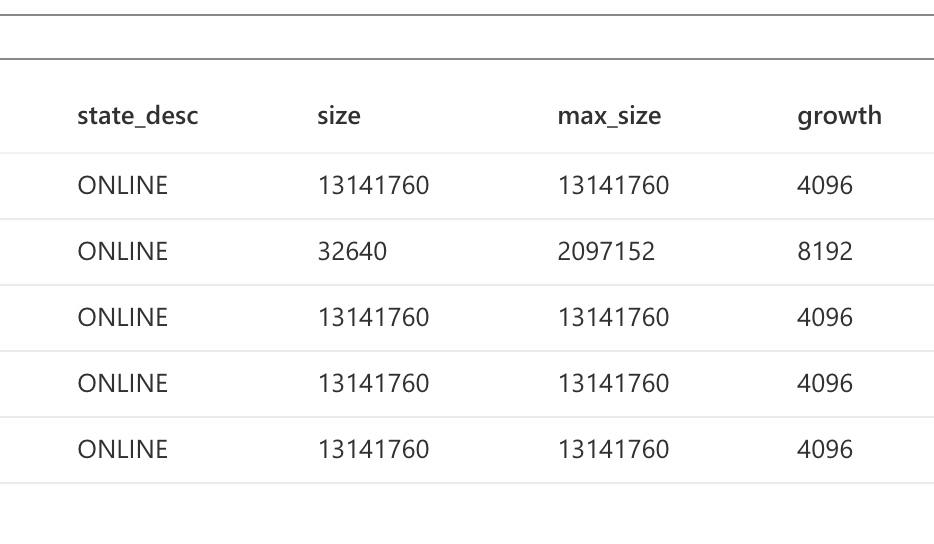
Task: Click ONLINE in the 32640 size row
Action: pyautogui.click(x=123, y=251)
